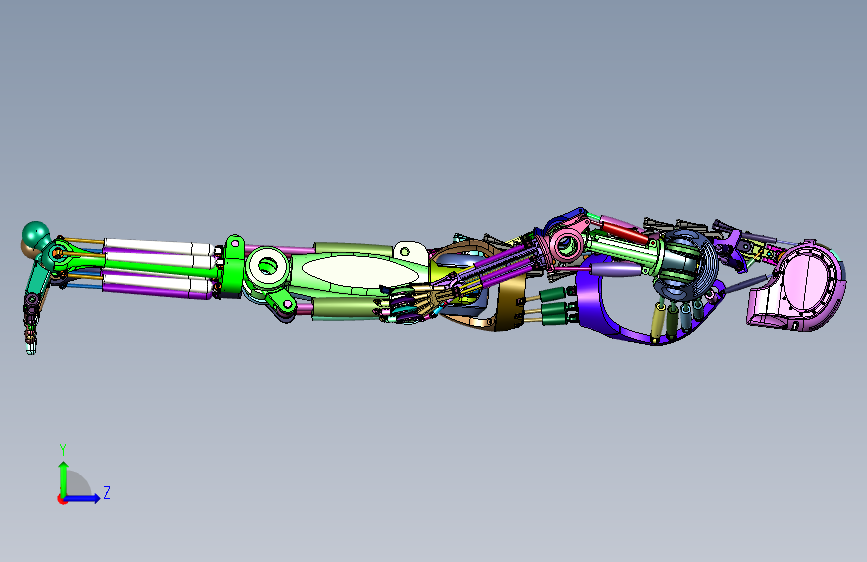Click the red X axis origin dot of the triad

pos(61,499)
